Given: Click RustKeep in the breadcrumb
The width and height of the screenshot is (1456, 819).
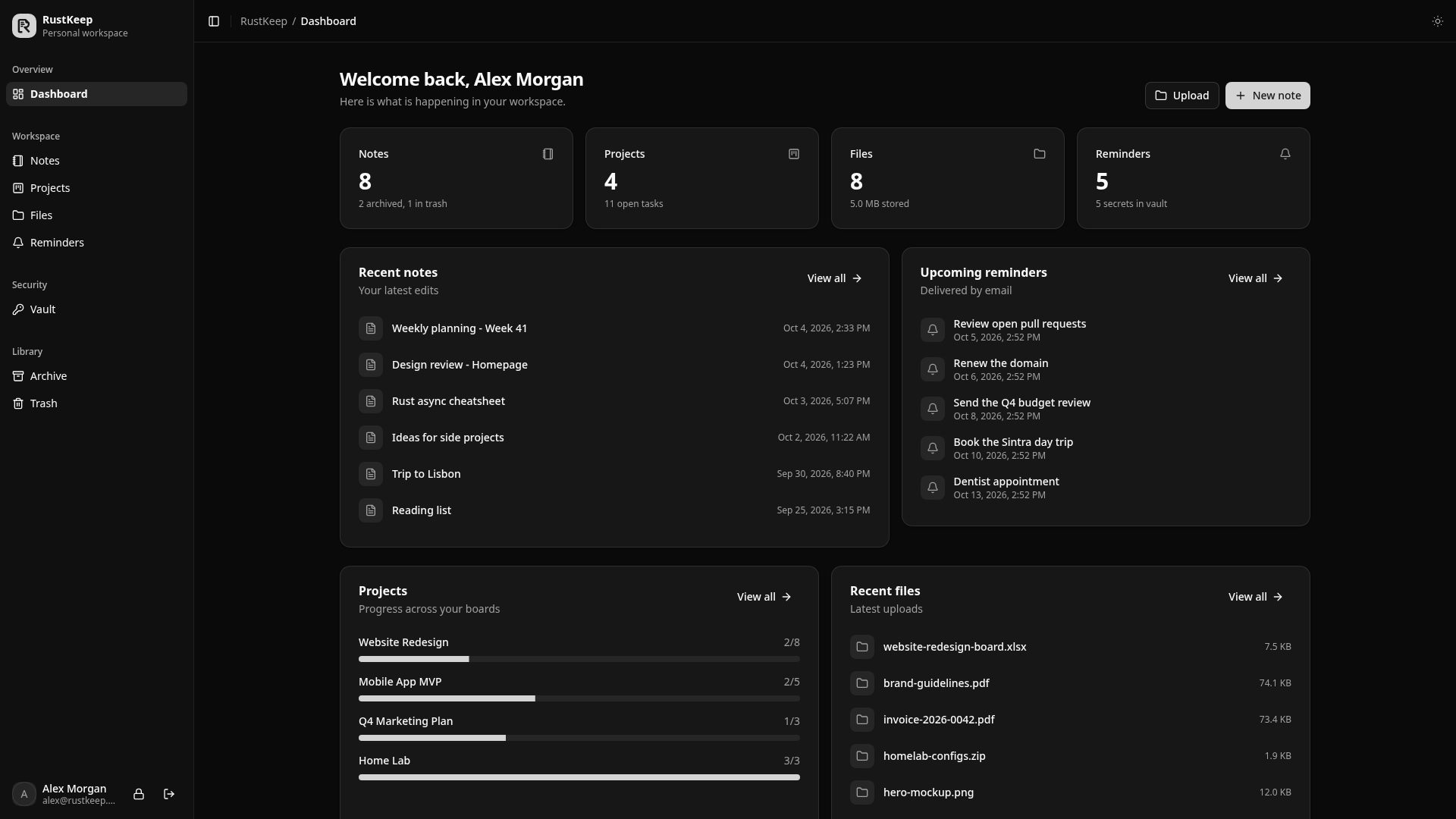Looking at the screenshot, I should click(x=263, y=21).
